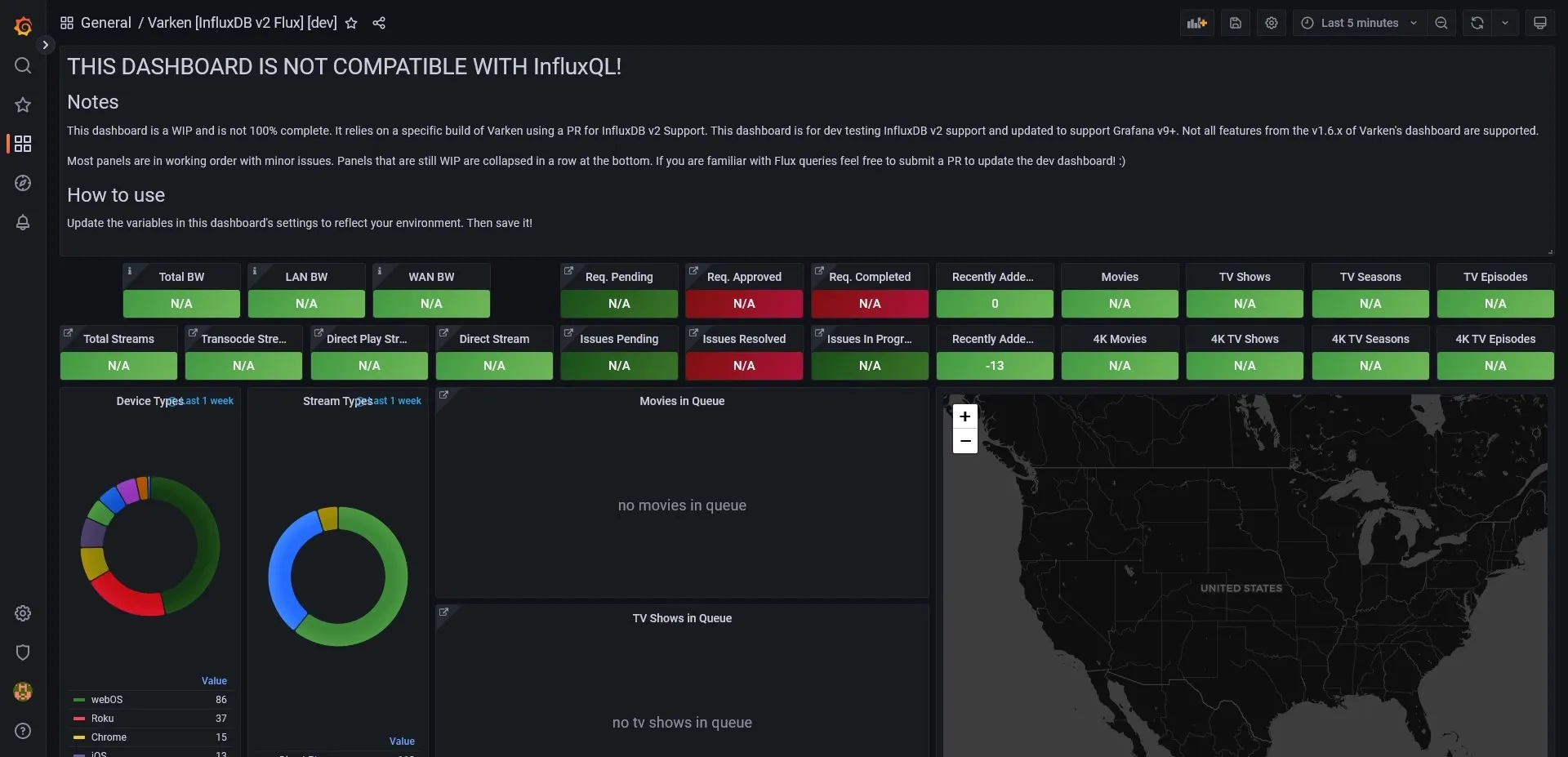This screenshot has width=1568, height=757.
Task: Toggle the dashboard favorite star next to title
Action: (x=351, y=23)
